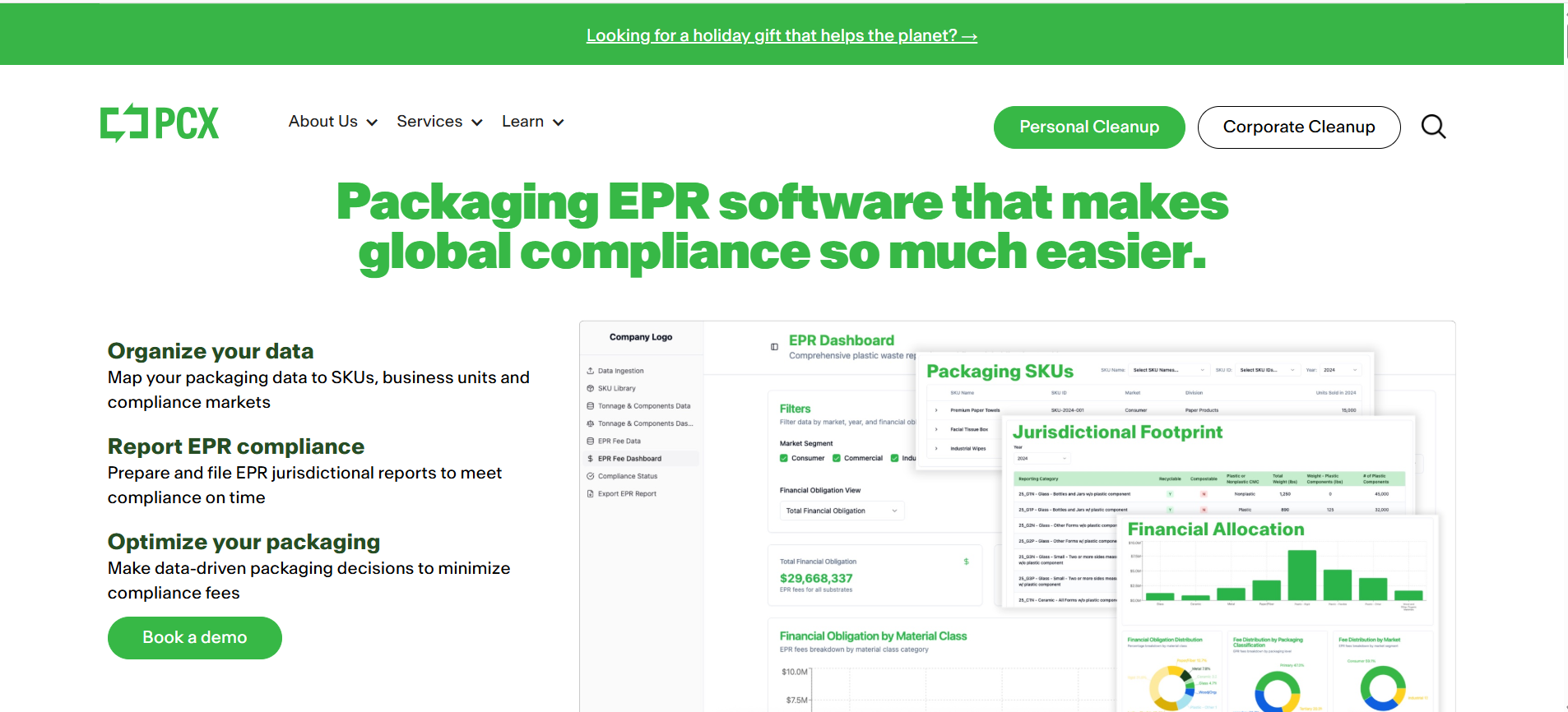The width and height of the screenshot is (1568, 712).
Task: Open the holiday gift banner link
Action: (782, 35)
